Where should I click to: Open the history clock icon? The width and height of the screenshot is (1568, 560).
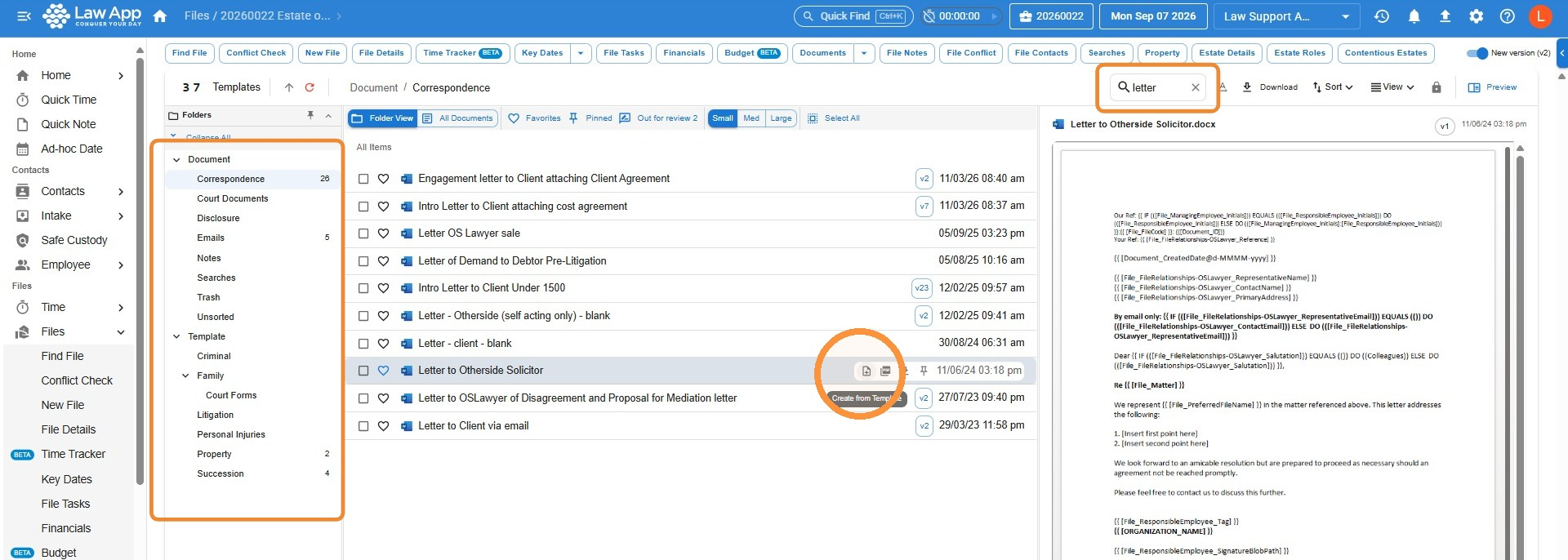point(1382,16)
